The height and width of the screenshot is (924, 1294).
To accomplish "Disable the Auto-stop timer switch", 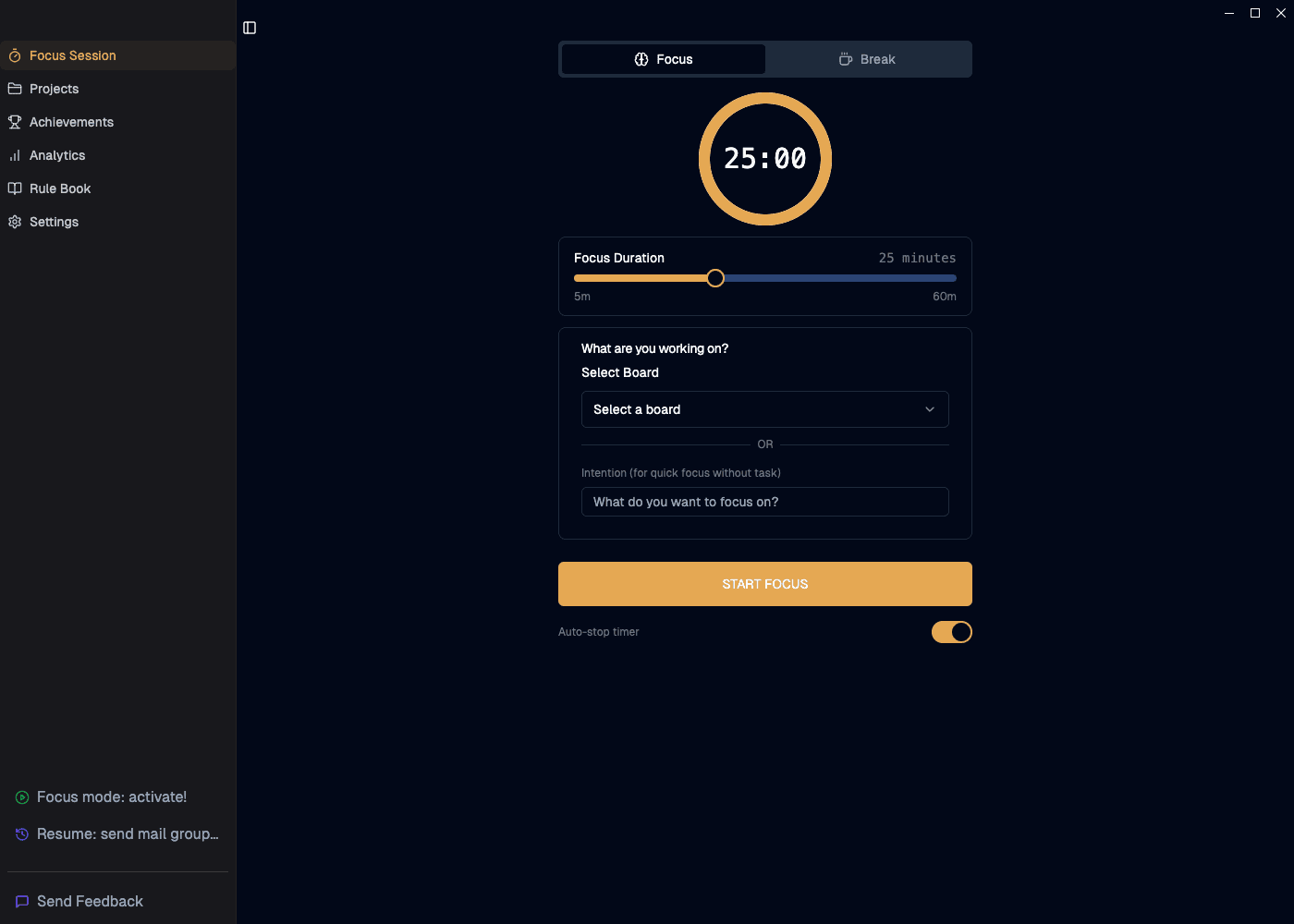I will pyautogui.click(x=951, y=632).
